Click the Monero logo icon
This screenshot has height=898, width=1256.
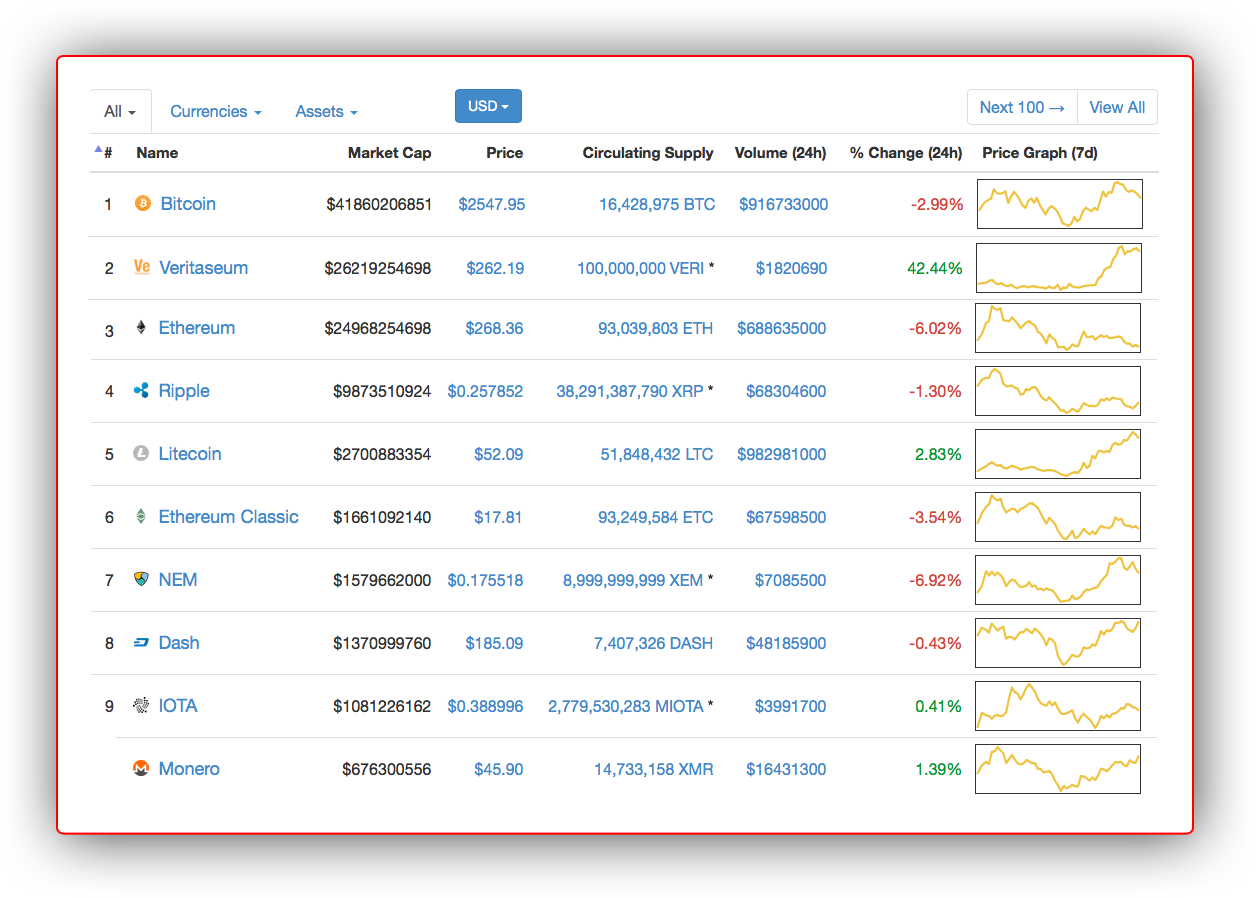pyautogui.click(x=141, y=768)
